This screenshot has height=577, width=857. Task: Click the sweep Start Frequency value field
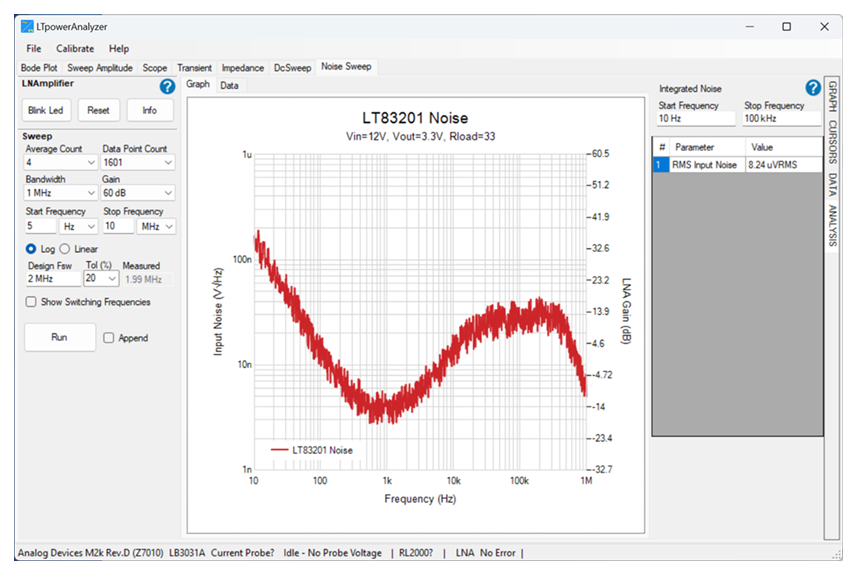point(40,226)
